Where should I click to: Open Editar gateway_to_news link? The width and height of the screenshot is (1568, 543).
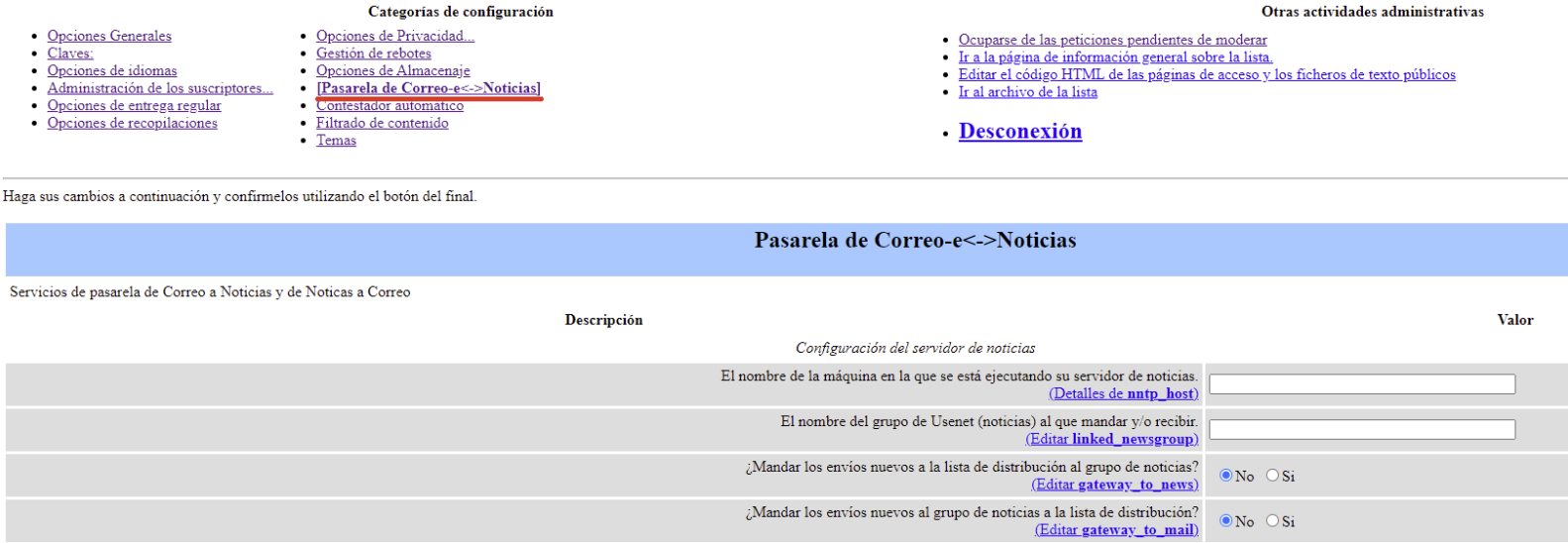pos(1114,485)
